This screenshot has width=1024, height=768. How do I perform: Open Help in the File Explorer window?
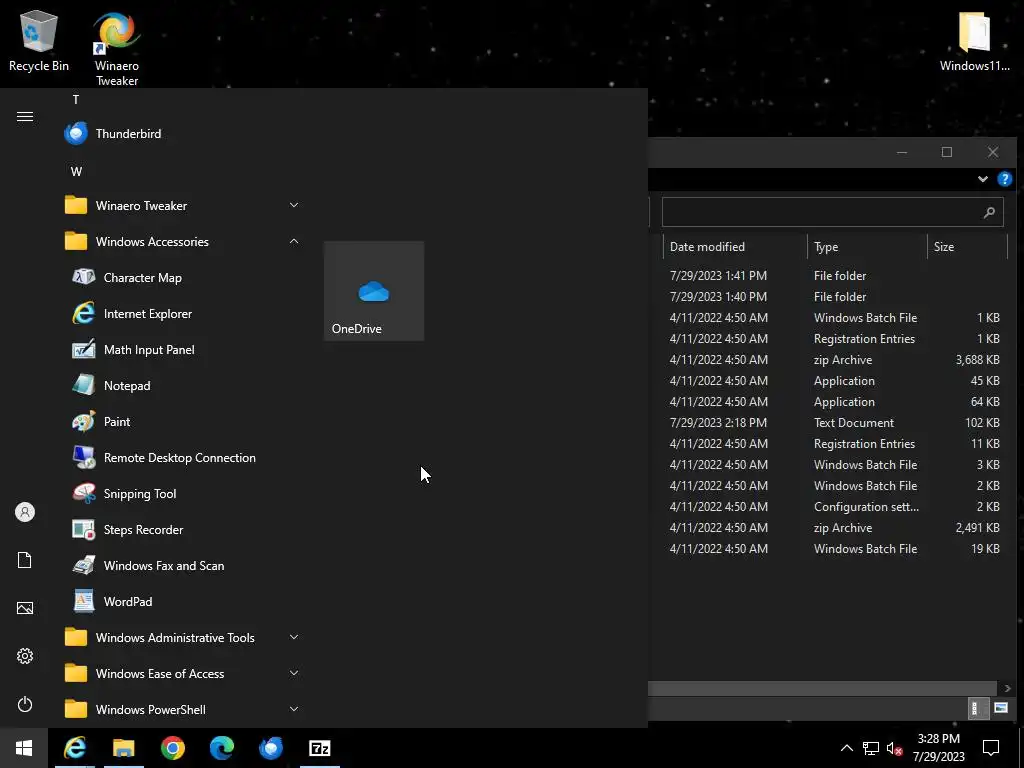tap(1005, 178)
